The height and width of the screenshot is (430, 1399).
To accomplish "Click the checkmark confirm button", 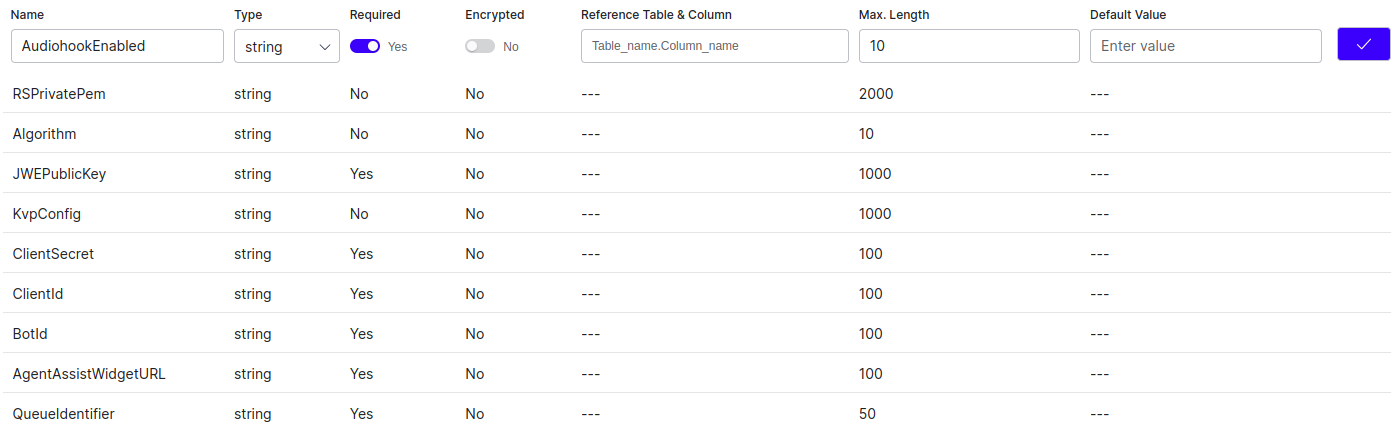I will [1363, 45].
